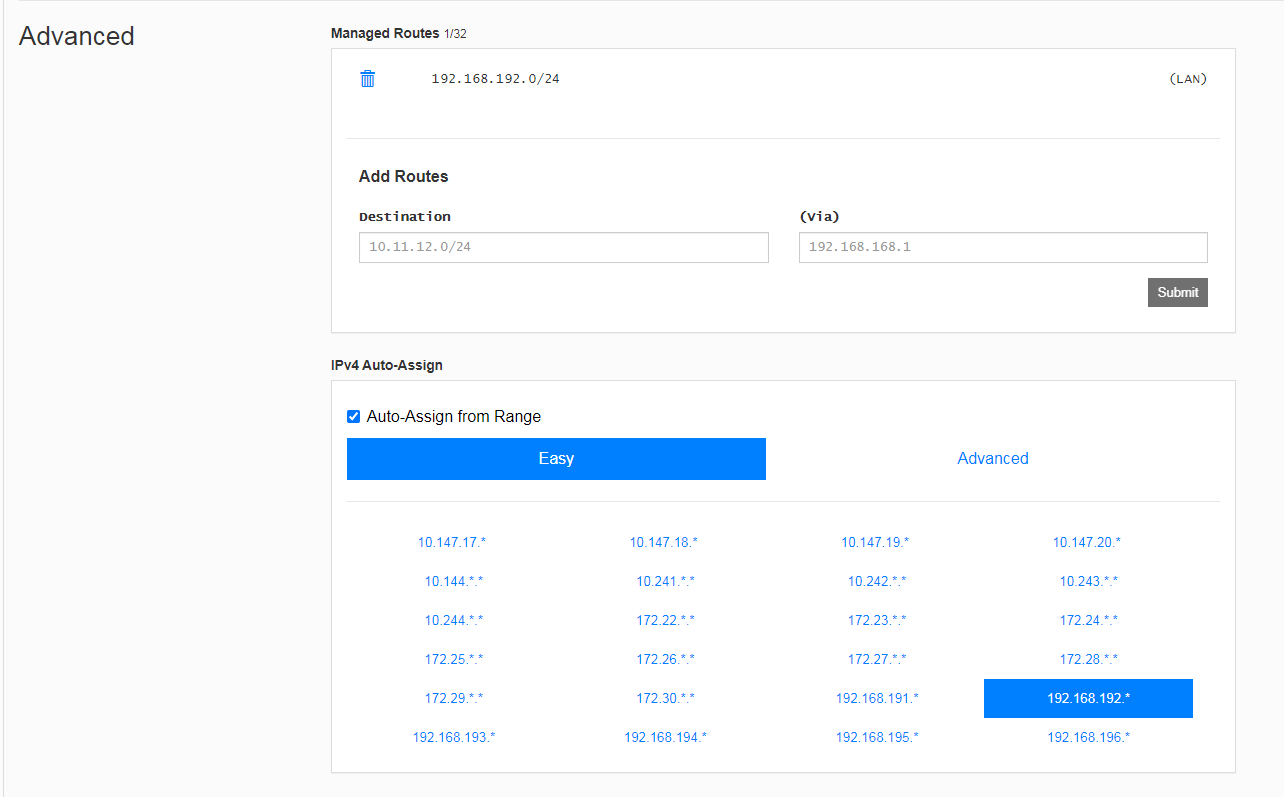Choose the 172.27.*.* range

[x=876, y=659]
